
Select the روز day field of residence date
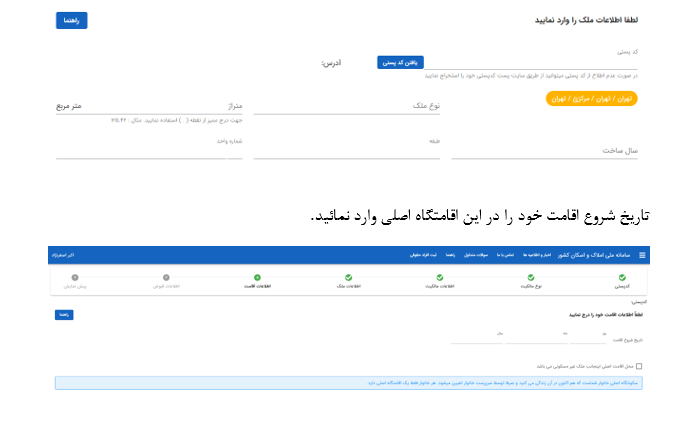point(588,338)
